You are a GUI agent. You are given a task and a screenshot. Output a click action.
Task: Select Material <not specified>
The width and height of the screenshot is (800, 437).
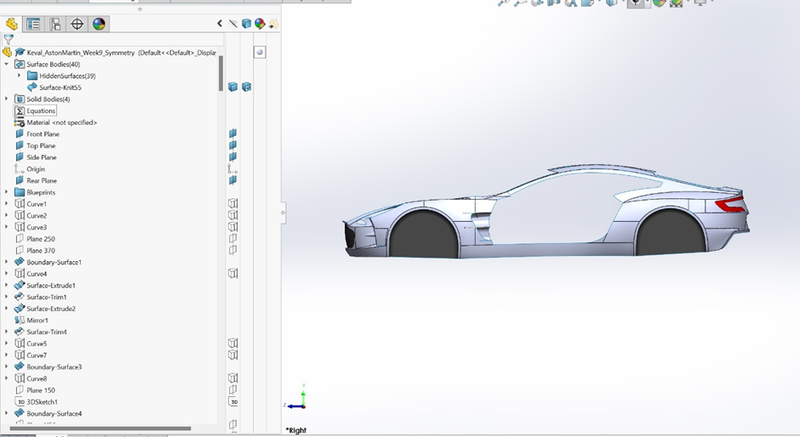62,122
